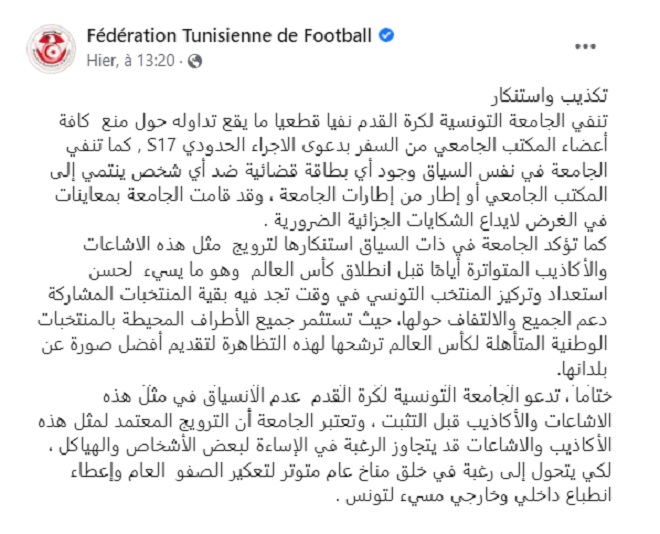
Task: Click the line starting "ختاما"
Action: pyautogui.click(x=357, y=396)
